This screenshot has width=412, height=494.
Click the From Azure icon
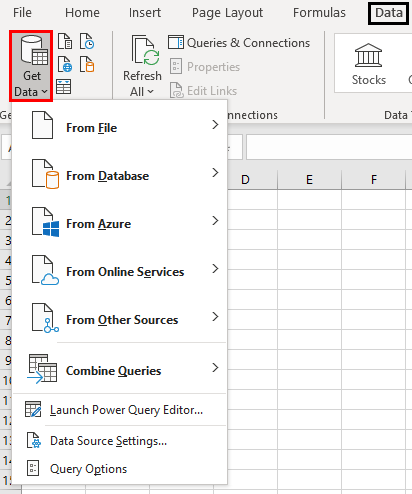tap(45, 222)
